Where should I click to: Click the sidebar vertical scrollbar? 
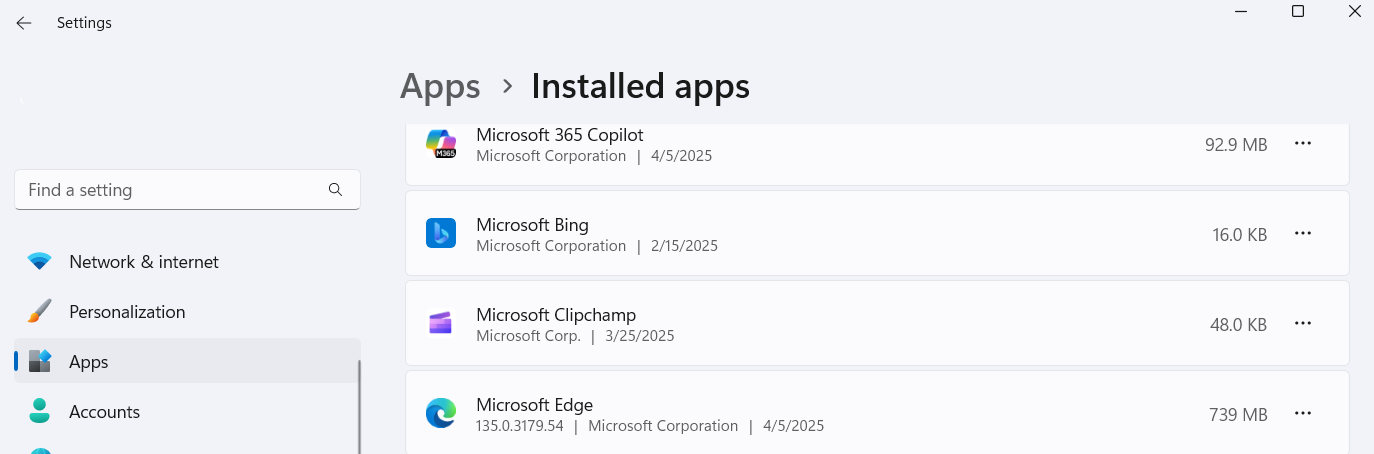[x=359, y=406]
